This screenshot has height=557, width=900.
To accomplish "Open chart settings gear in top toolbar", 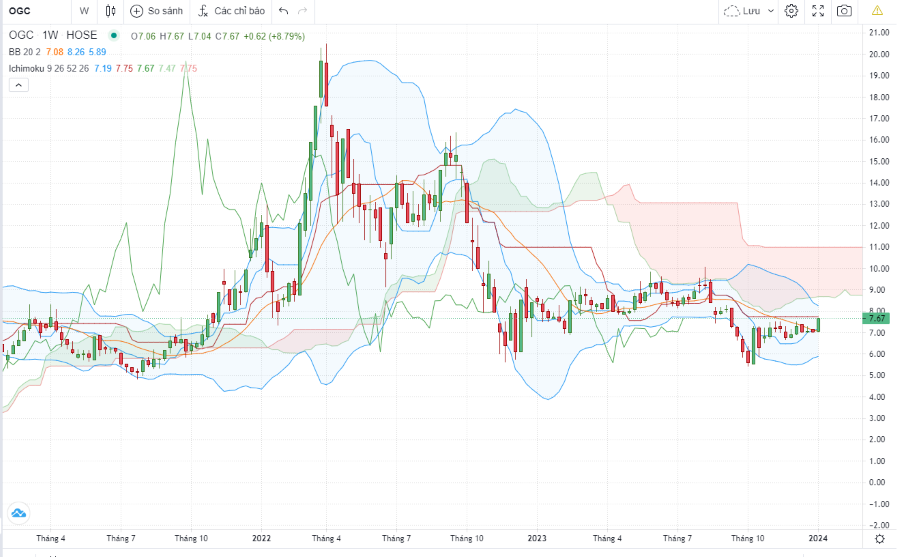I will coord(791,11).
